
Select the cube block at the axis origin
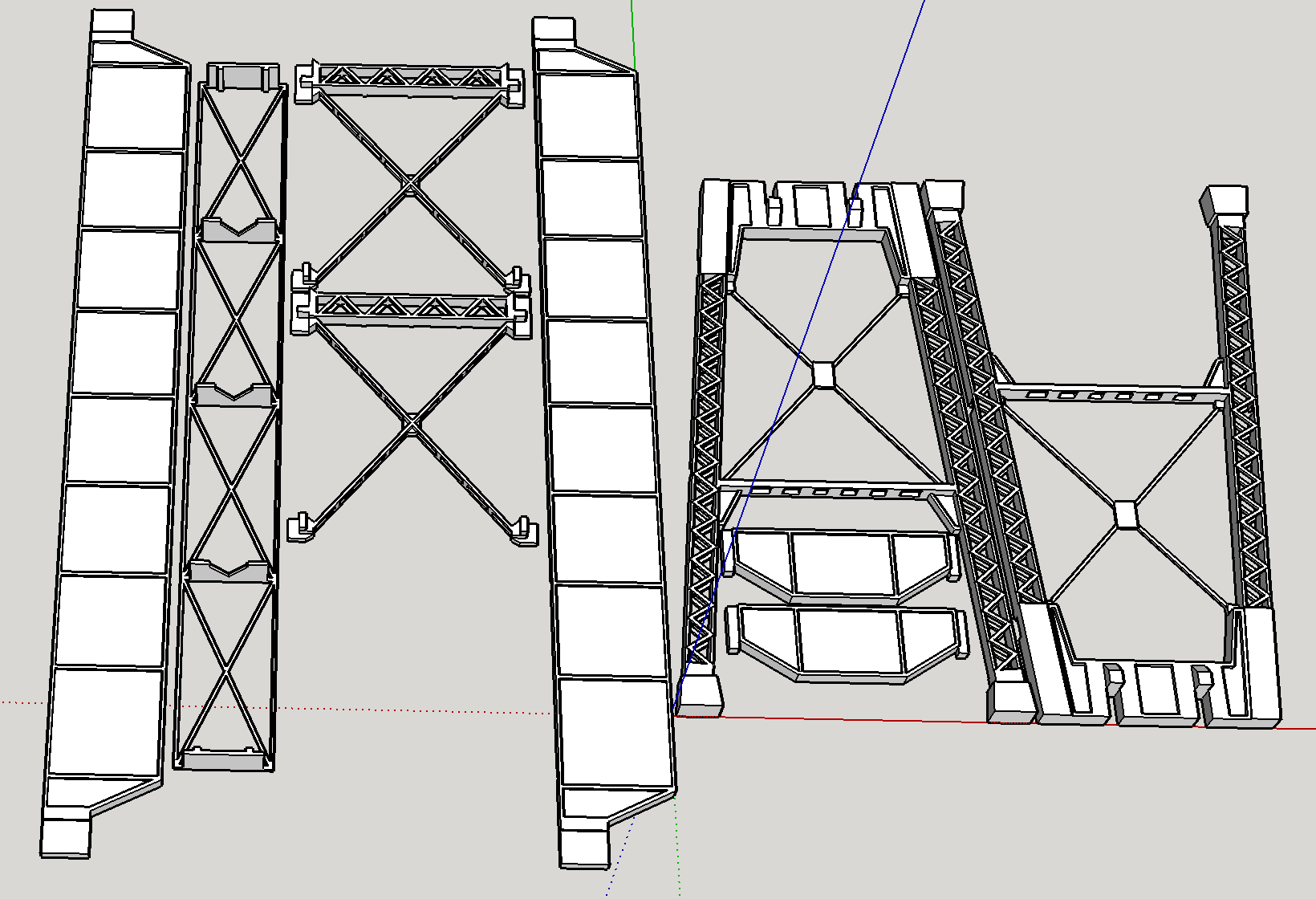pyautogui.click(x=700, y=695)
